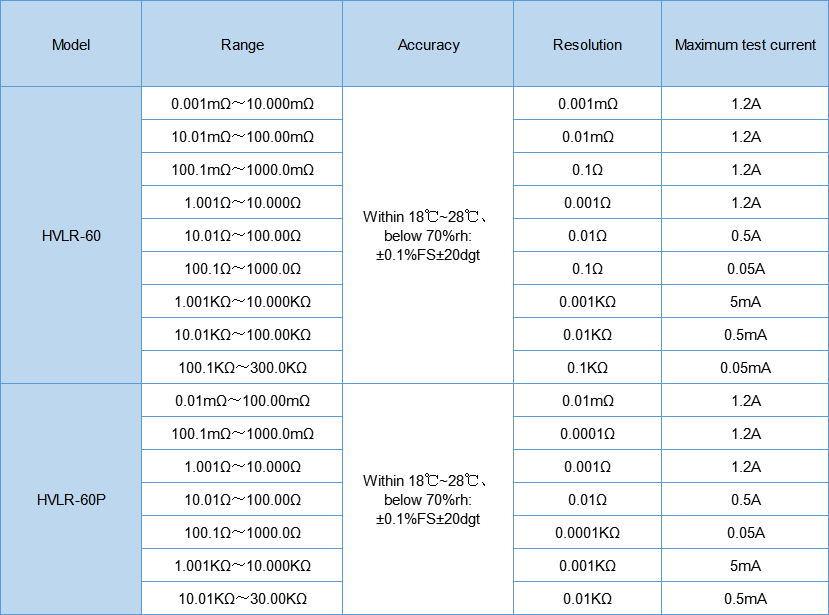Click the 10.01KΩ～30.00KΩ range cell
Screen dimensions: 829x615
click(242, 599)
